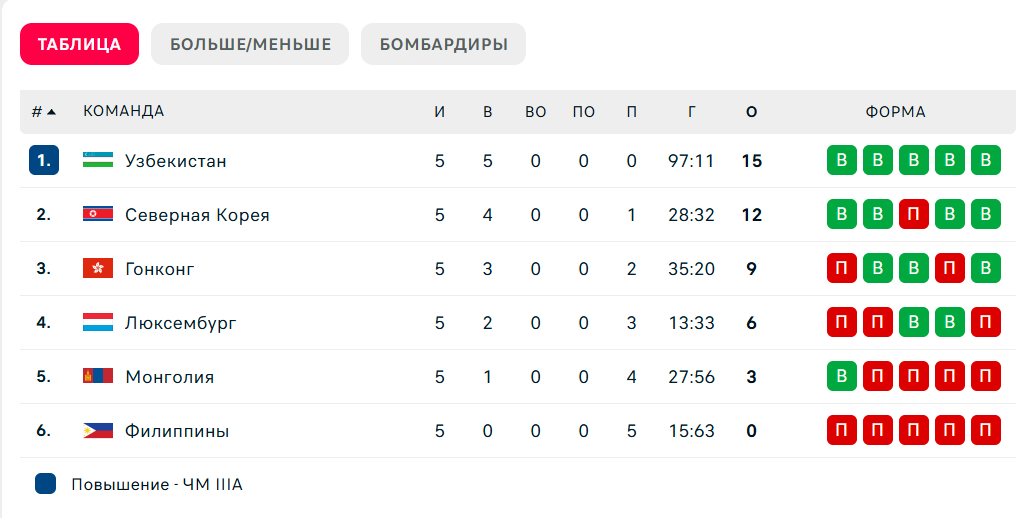The height and width of the screenshot is (518, 1027).
Task: Click the Hong Kong flag icon
Action: coord(98,268)
